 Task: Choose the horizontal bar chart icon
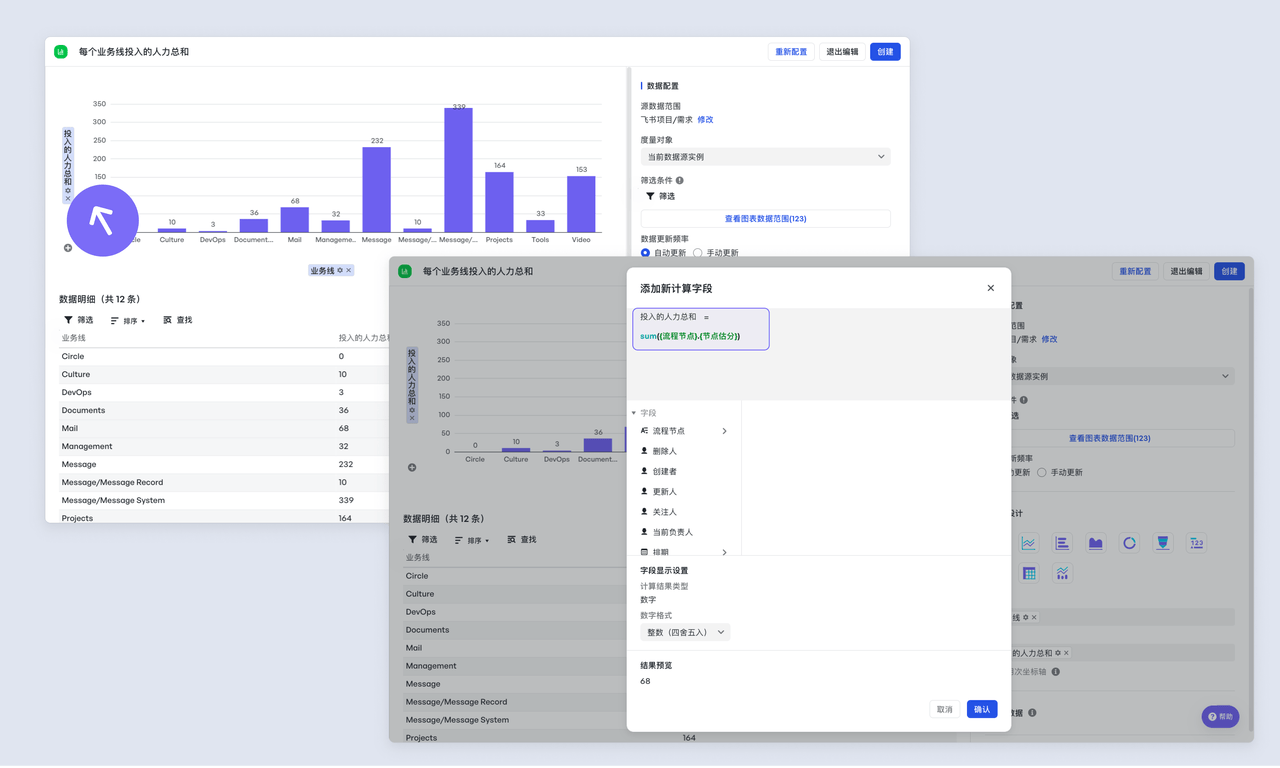pyautogui.click(x=1062, y=543)
